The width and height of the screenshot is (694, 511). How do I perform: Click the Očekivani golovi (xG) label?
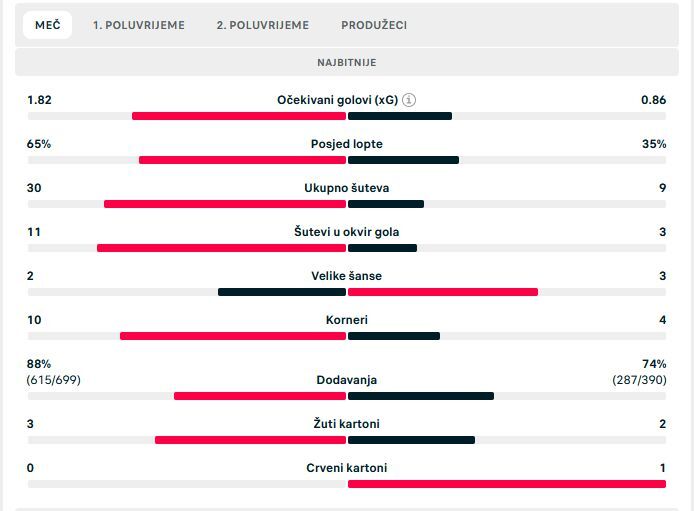tap(337, 100)
